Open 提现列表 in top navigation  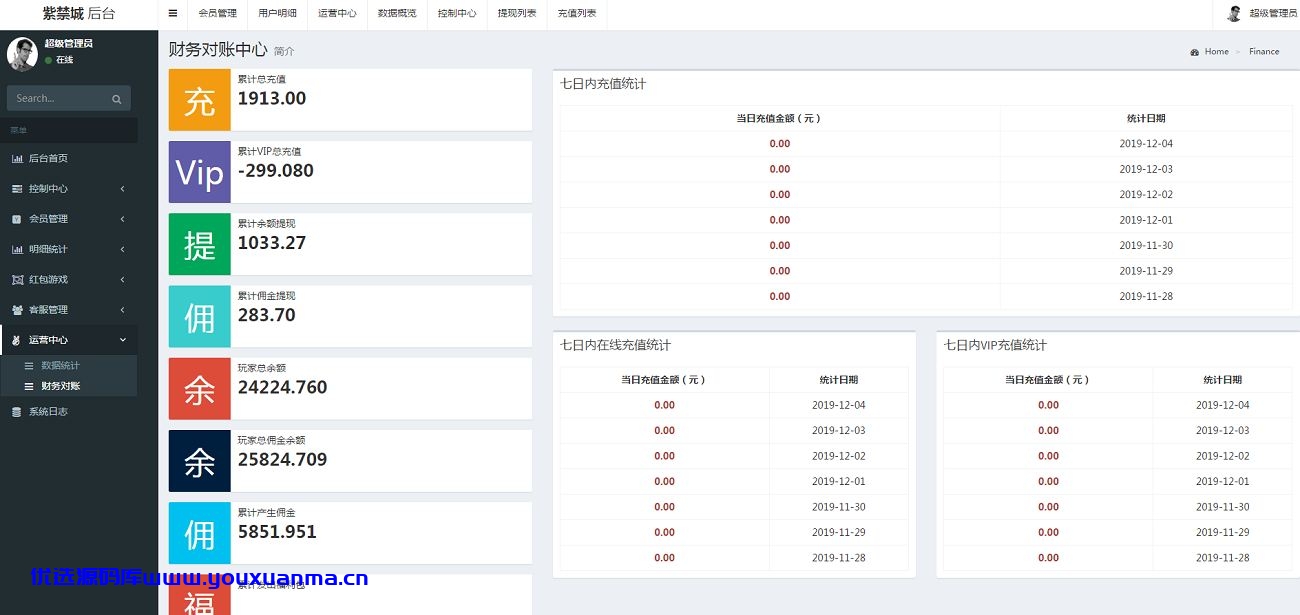click(517, 13)
